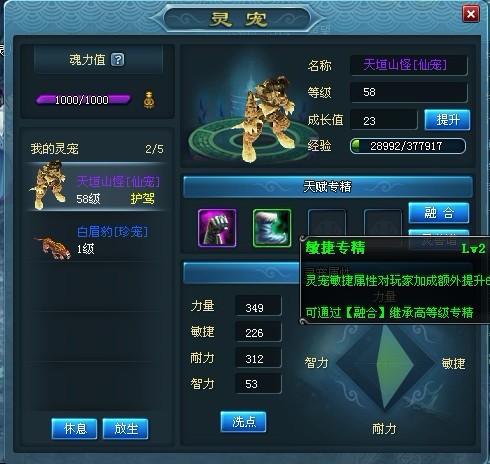Click the purple 1000/1000 soul power bar
This screenshot has width=490, height=464.
tap(83, 100)
